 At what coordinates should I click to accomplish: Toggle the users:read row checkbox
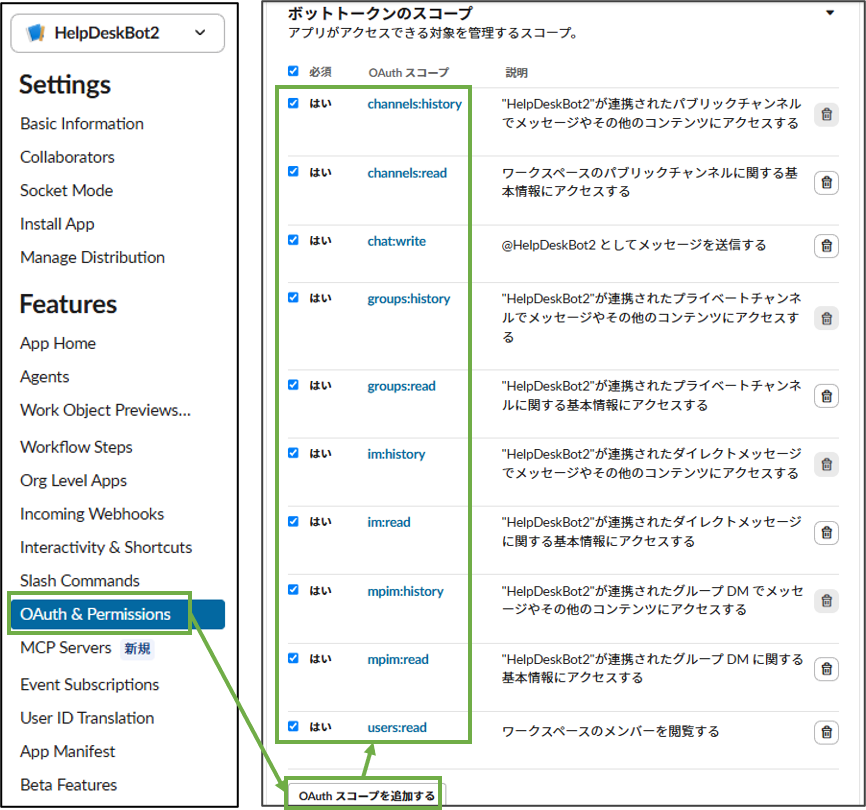pyautogui.click(x=293, y=727)
